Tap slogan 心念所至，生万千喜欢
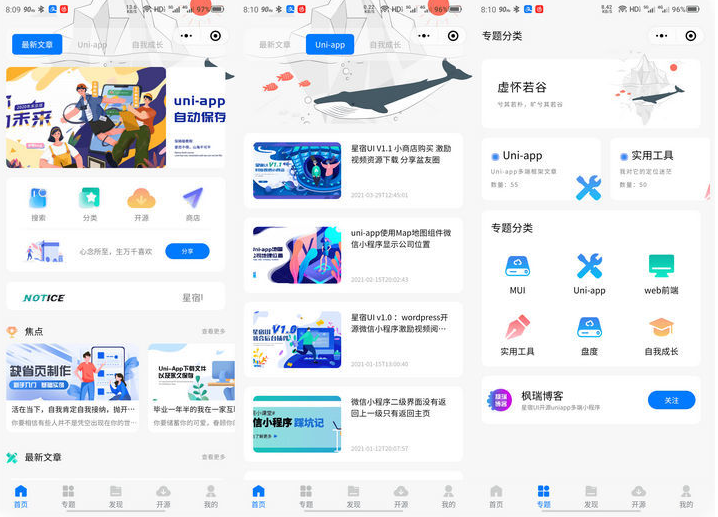 click(116, 251)
